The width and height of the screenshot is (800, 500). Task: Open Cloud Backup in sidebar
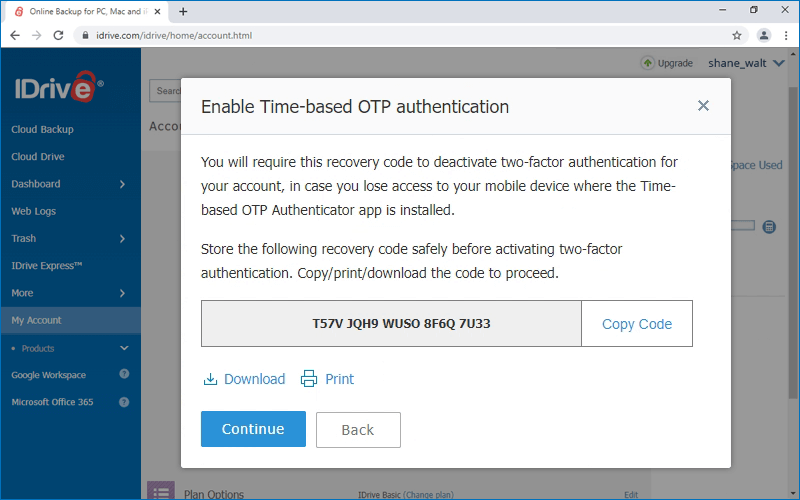(x=42, y=130)
